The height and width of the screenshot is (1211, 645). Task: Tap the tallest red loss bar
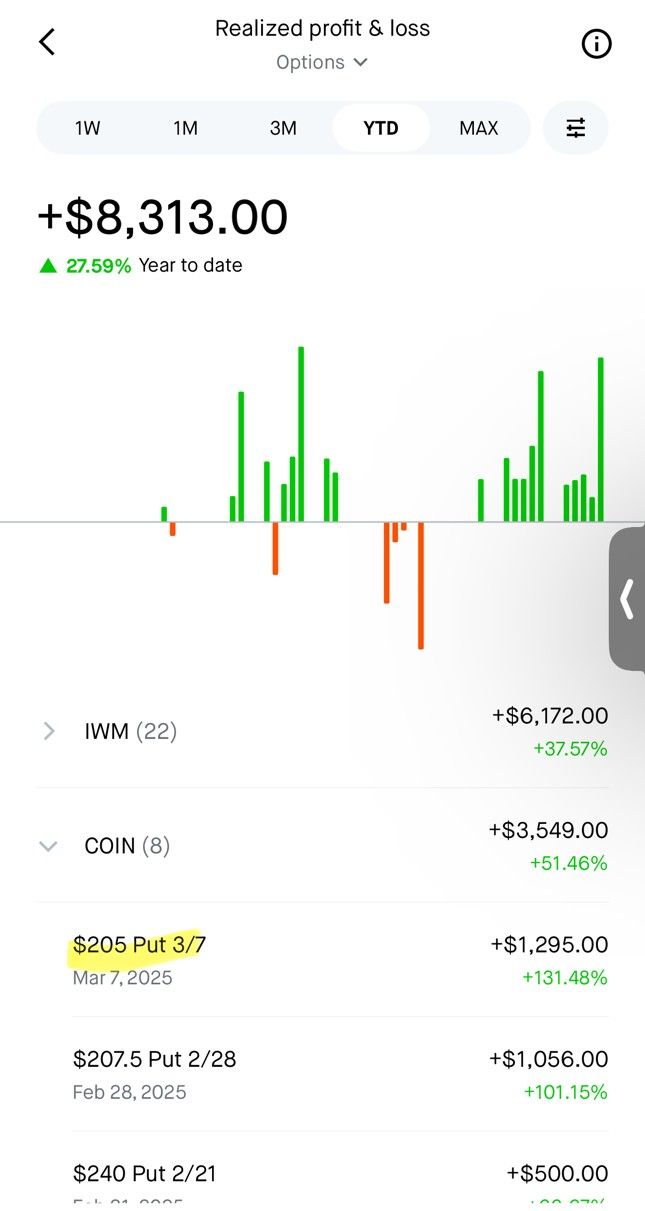(x=421, y=585)
